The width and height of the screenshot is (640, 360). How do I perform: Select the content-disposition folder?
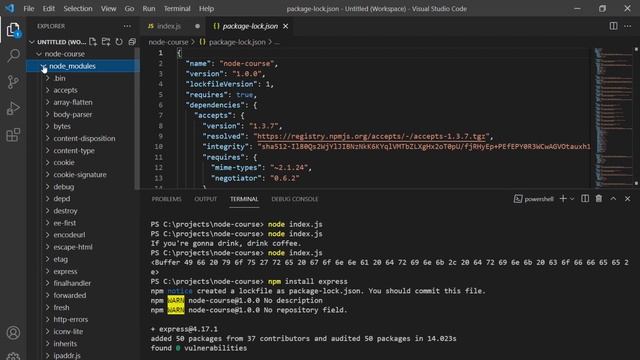pyautogui.click(x=84, y=138)
